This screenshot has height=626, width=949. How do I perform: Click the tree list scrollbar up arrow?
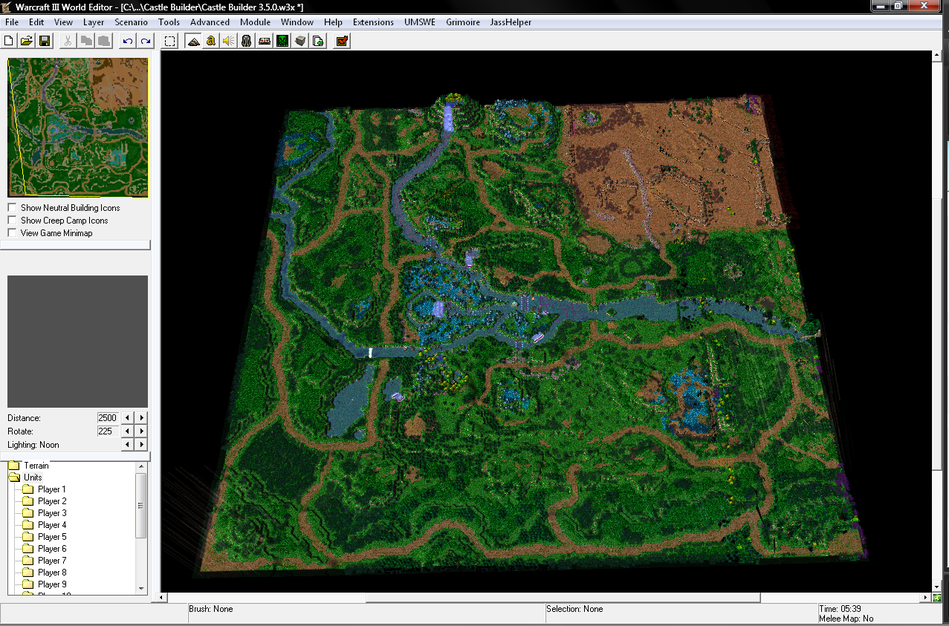(x=142, y=467)
